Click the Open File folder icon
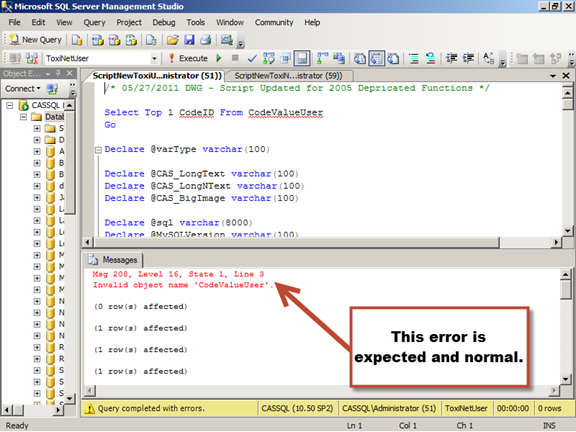Viewport: 576px width, 432px height. 172,40
